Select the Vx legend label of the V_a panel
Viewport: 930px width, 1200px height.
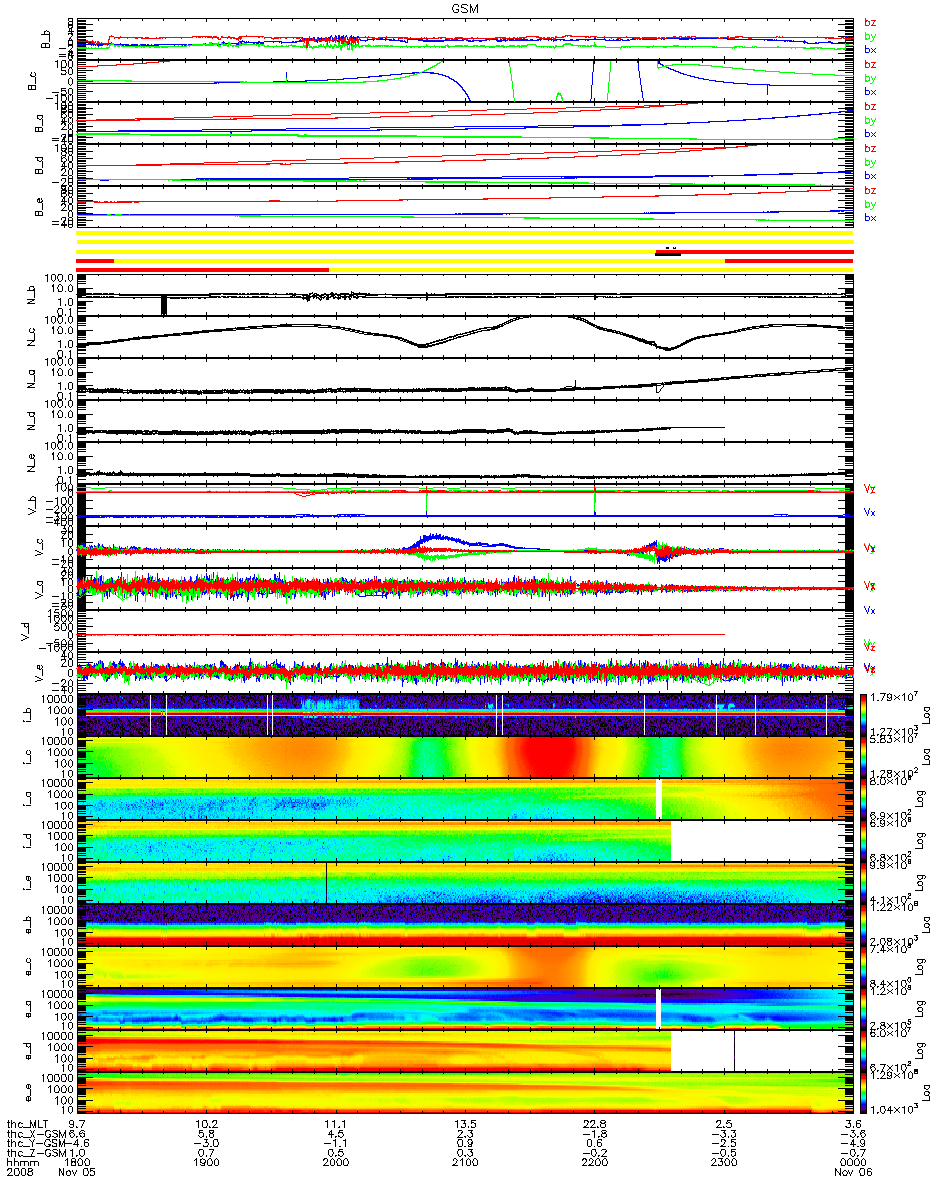(870, 610)
